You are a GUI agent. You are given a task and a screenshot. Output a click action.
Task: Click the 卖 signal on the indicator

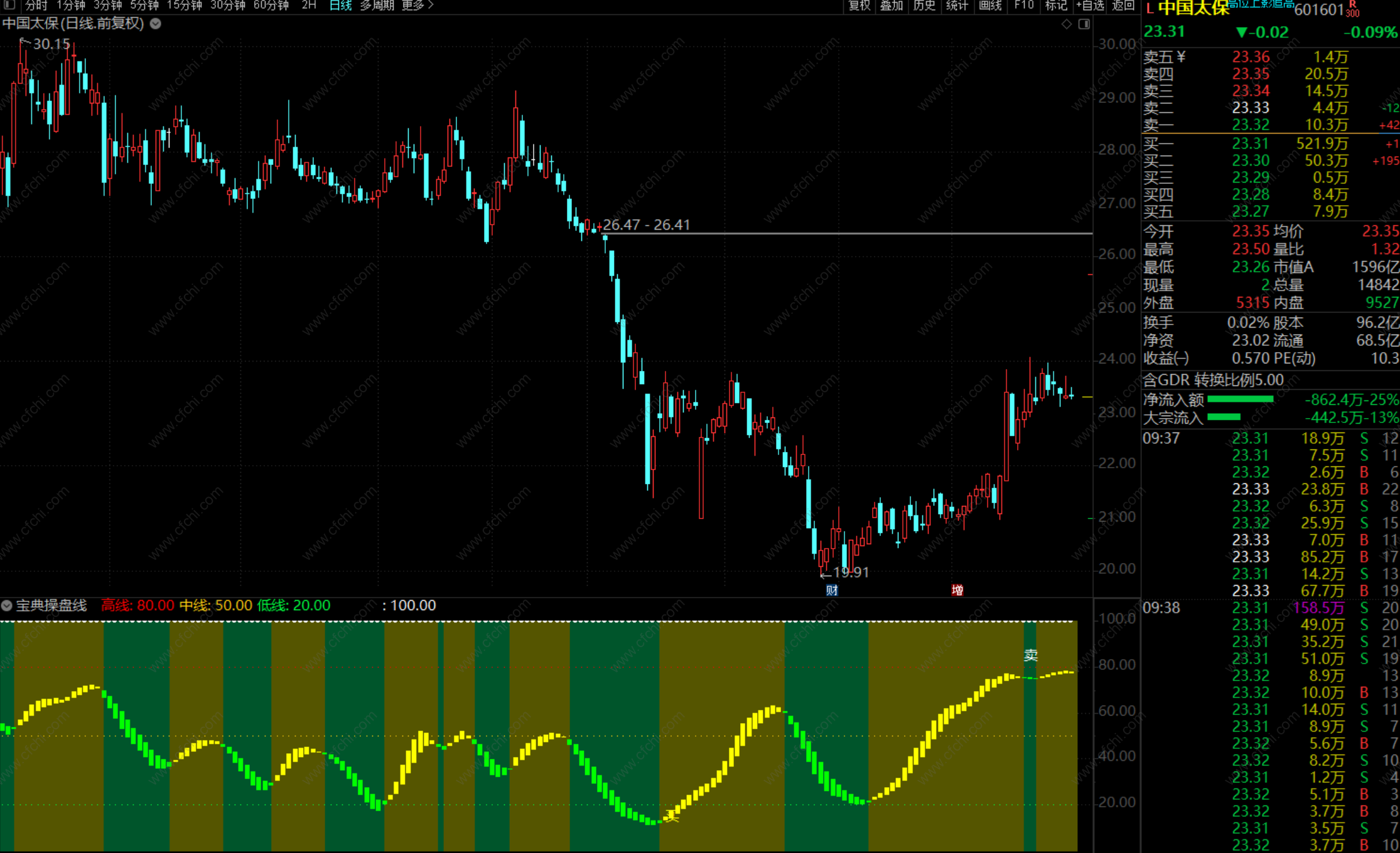[1030, 656]
